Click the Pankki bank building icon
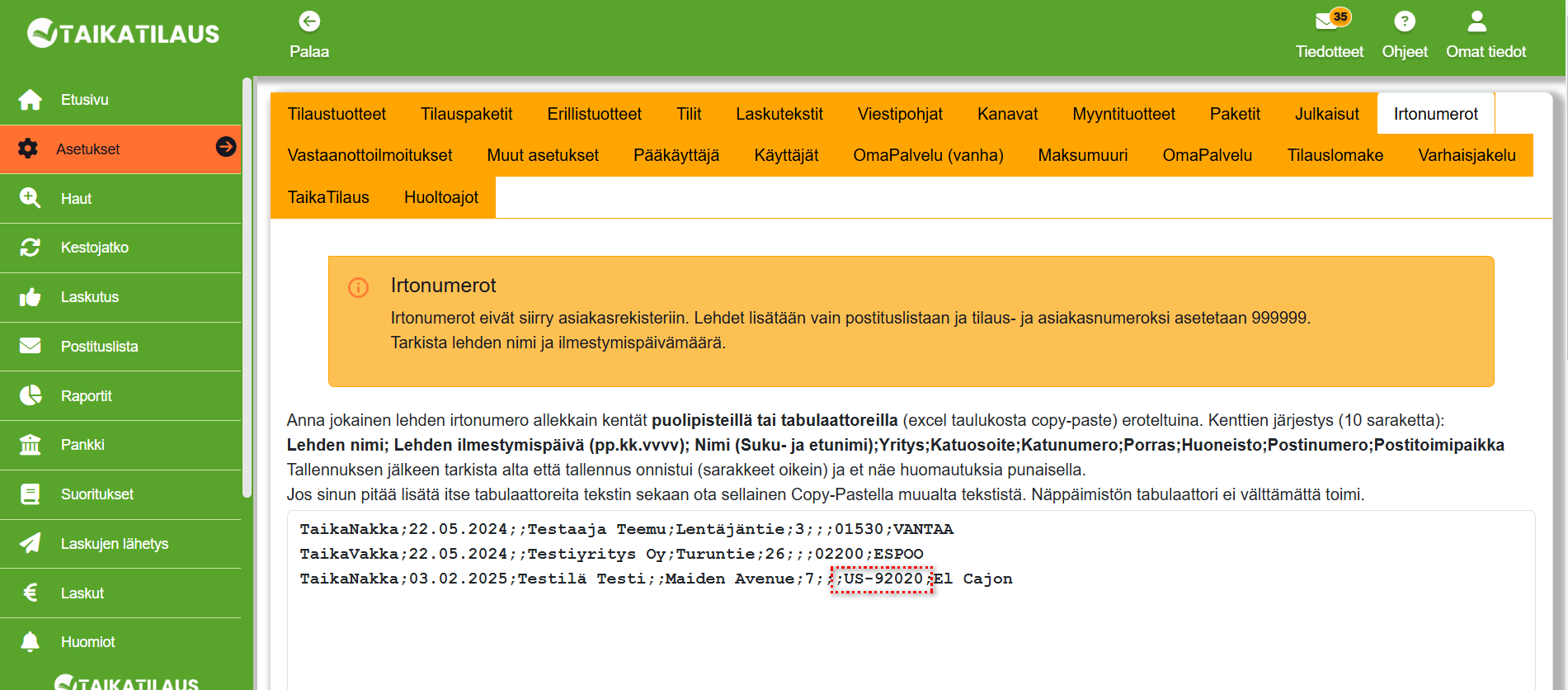1568x690 pixels. (31, 445)
